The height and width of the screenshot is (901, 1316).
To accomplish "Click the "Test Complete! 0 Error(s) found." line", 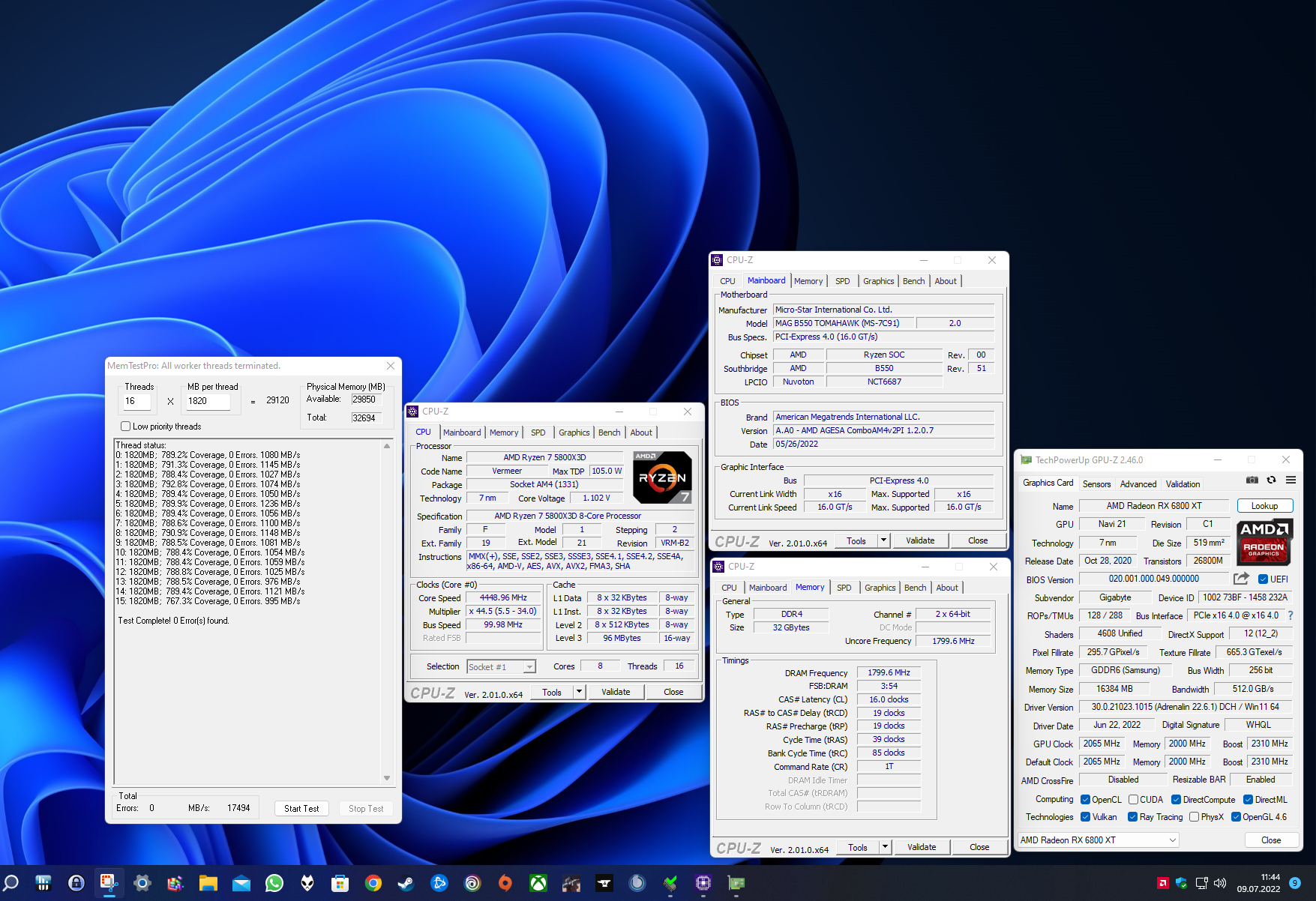I will tap(173, 621).
